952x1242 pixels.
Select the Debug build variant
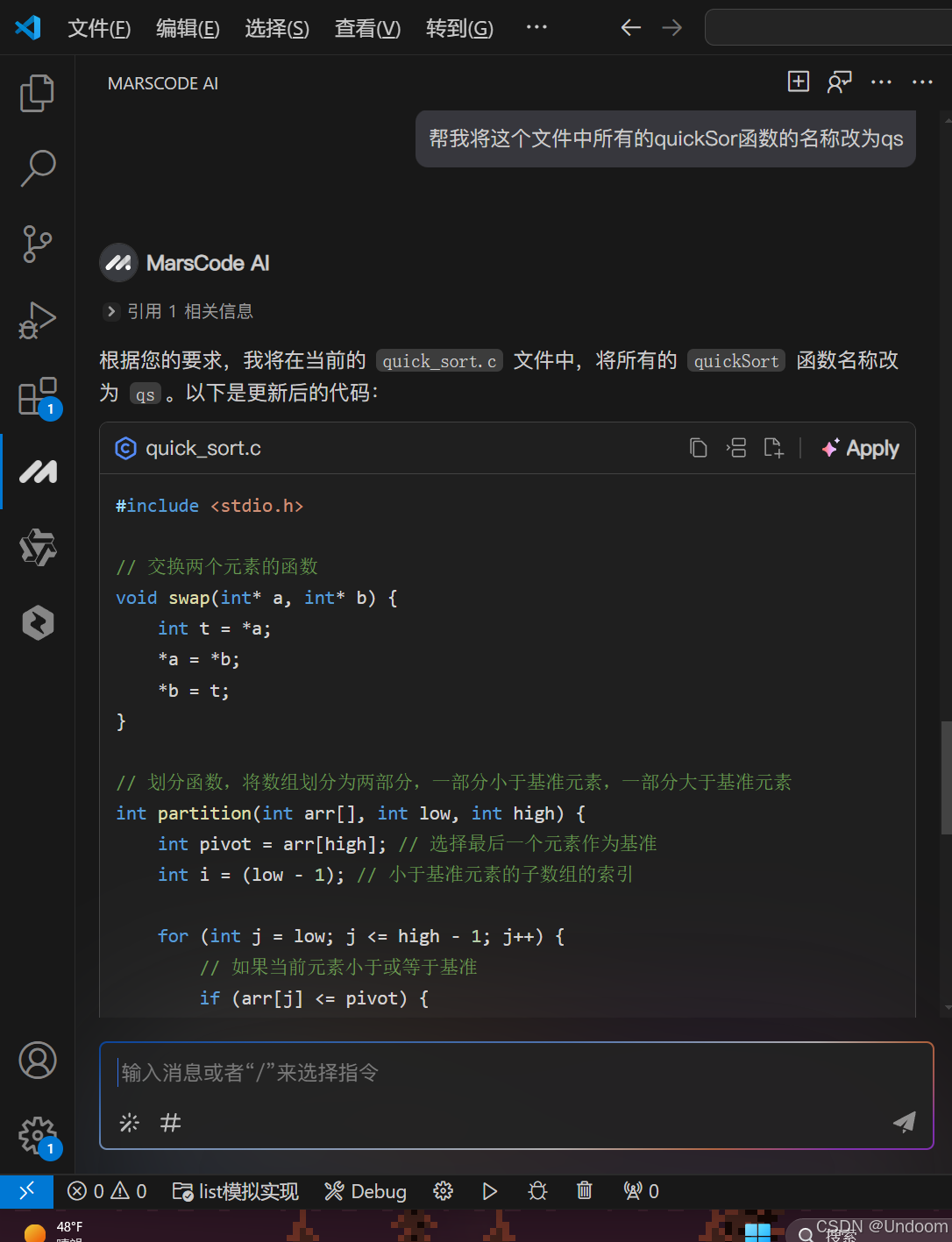click(365, 1191)
